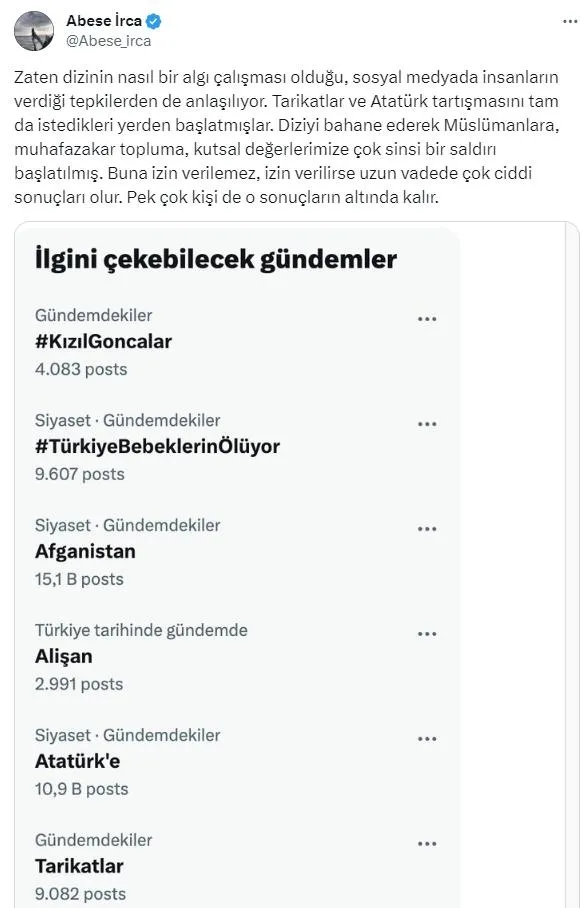Open options (•••) for #TürkiyeBebeklerinÖlüyor trend

pos(428,423)
